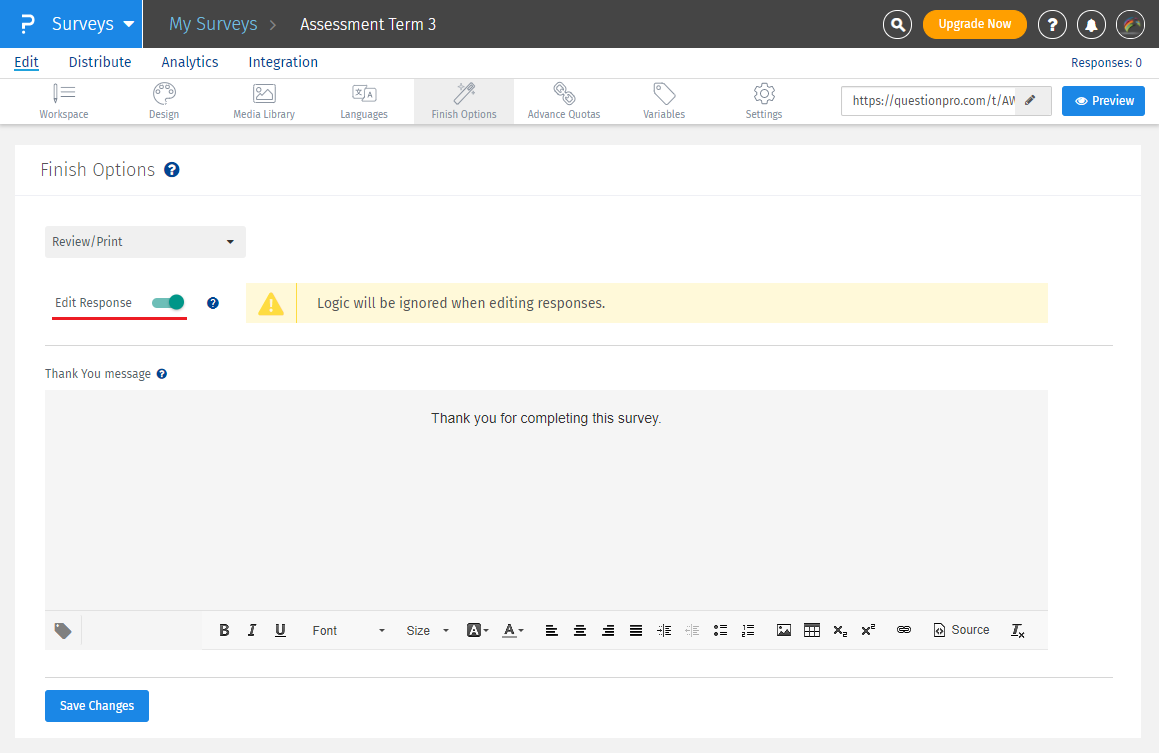Toggle Source view in editor
Viewport: 1159px width, 753px height.
pos(961,630)
